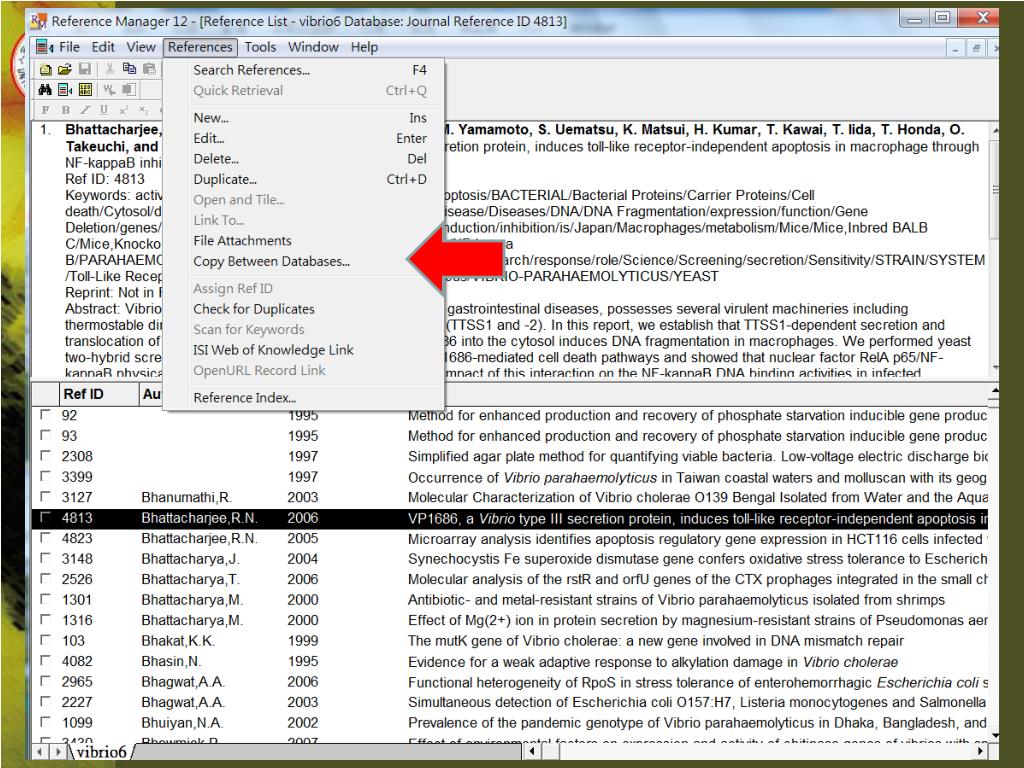1024x768 pixels.
Task: Mark the checkbox for Ref ID 4823
Action: (x=45, y=537)
